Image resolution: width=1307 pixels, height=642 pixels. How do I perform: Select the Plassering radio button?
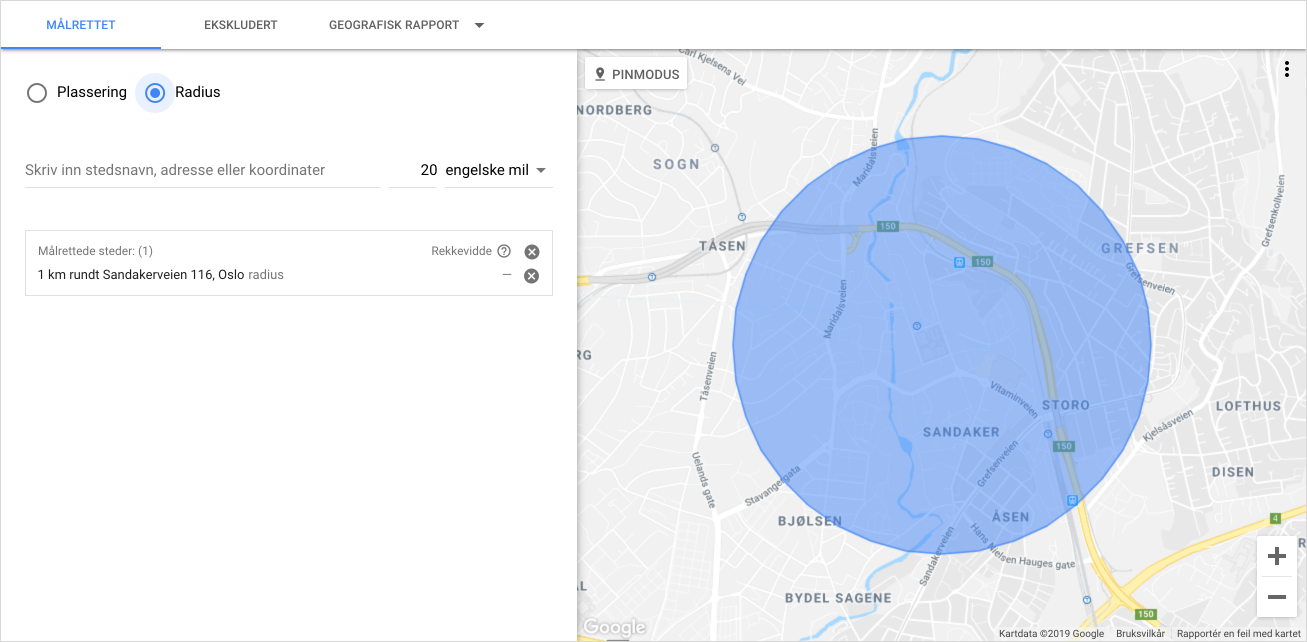[37, 93]
